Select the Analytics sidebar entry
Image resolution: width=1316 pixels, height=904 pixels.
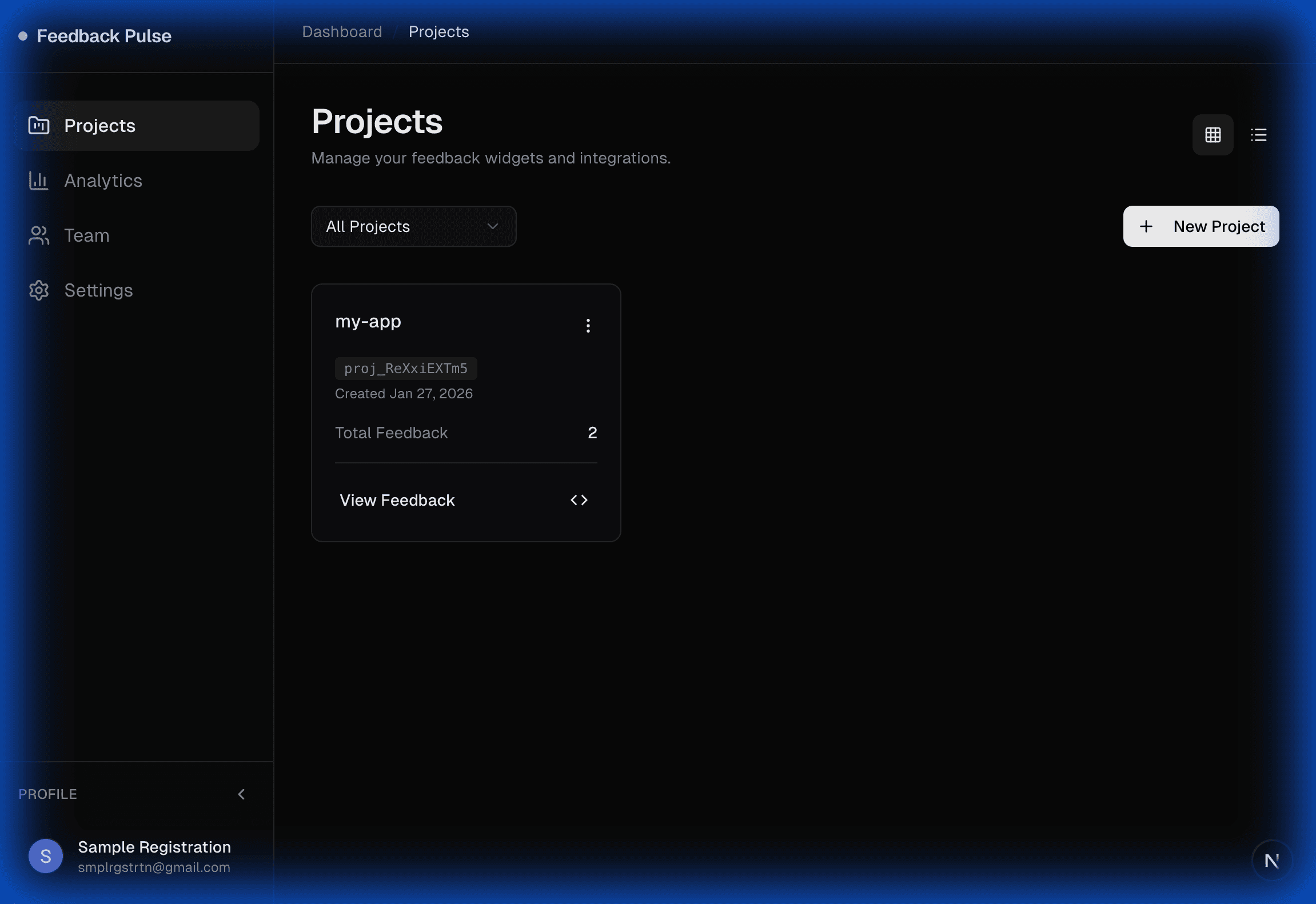coord(103,180)
